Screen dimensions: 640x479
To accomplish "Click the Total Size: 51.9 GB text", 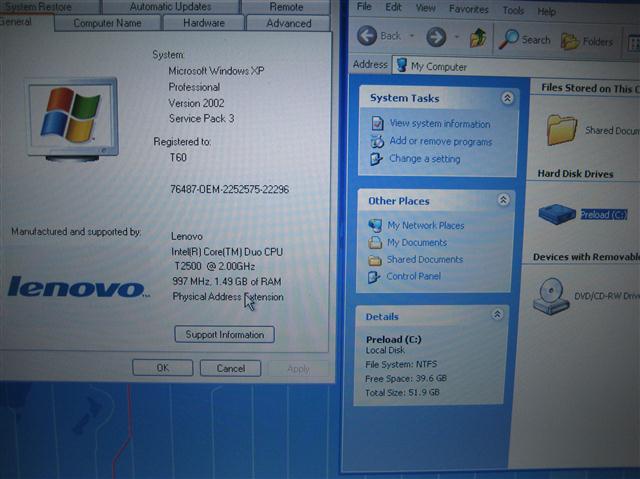I will pos(402,393).
